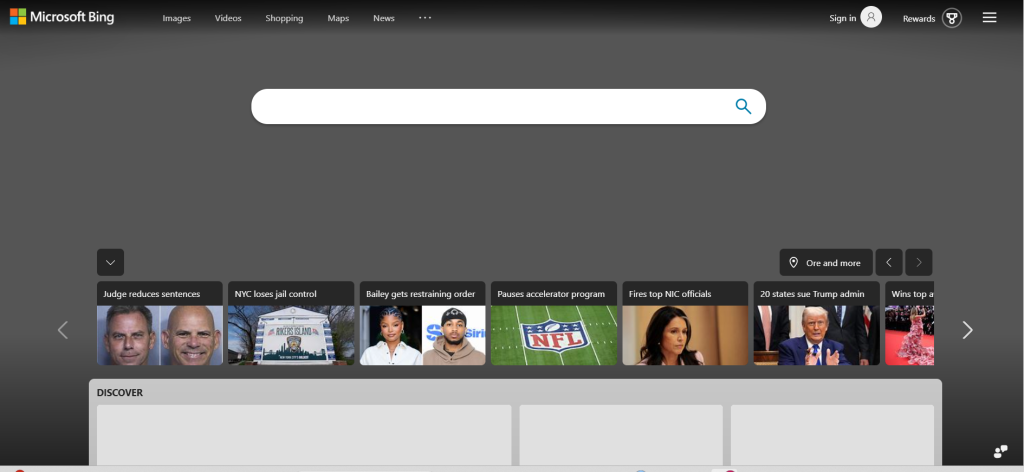
Task: Move the news carousel back with the left arrow
Action: click(x=63, y=330)
